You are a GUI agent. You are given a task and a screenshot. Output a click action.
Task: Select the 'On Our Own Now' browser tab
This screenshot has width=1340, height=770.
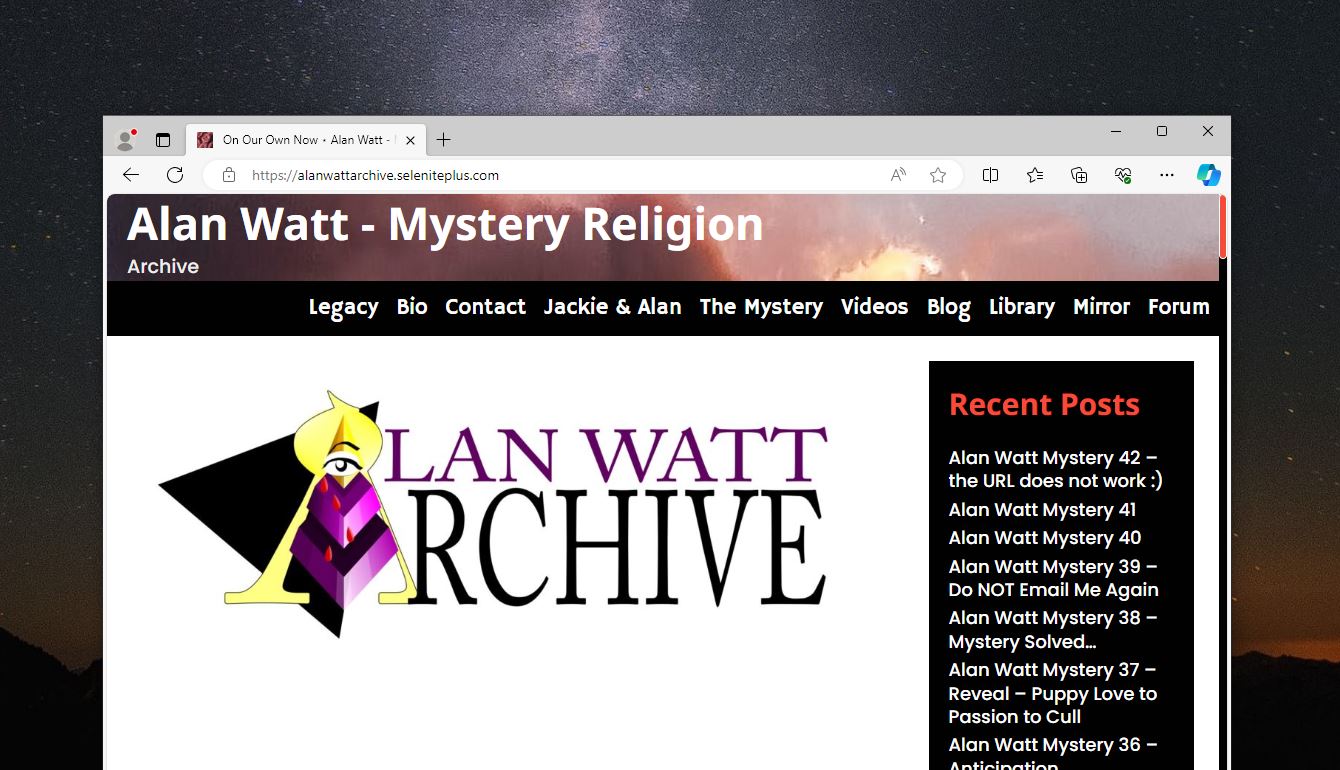click(x=307, y=140)
